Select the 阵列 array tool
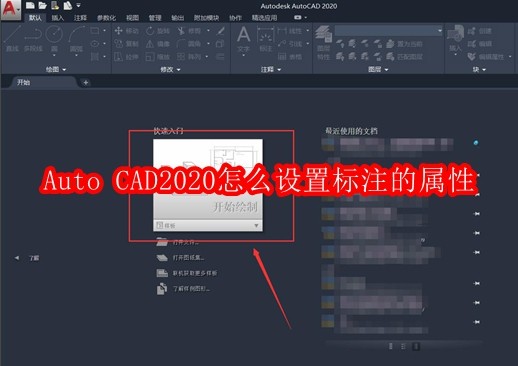This screenshot has height=366, width=518. coord(189,57)
